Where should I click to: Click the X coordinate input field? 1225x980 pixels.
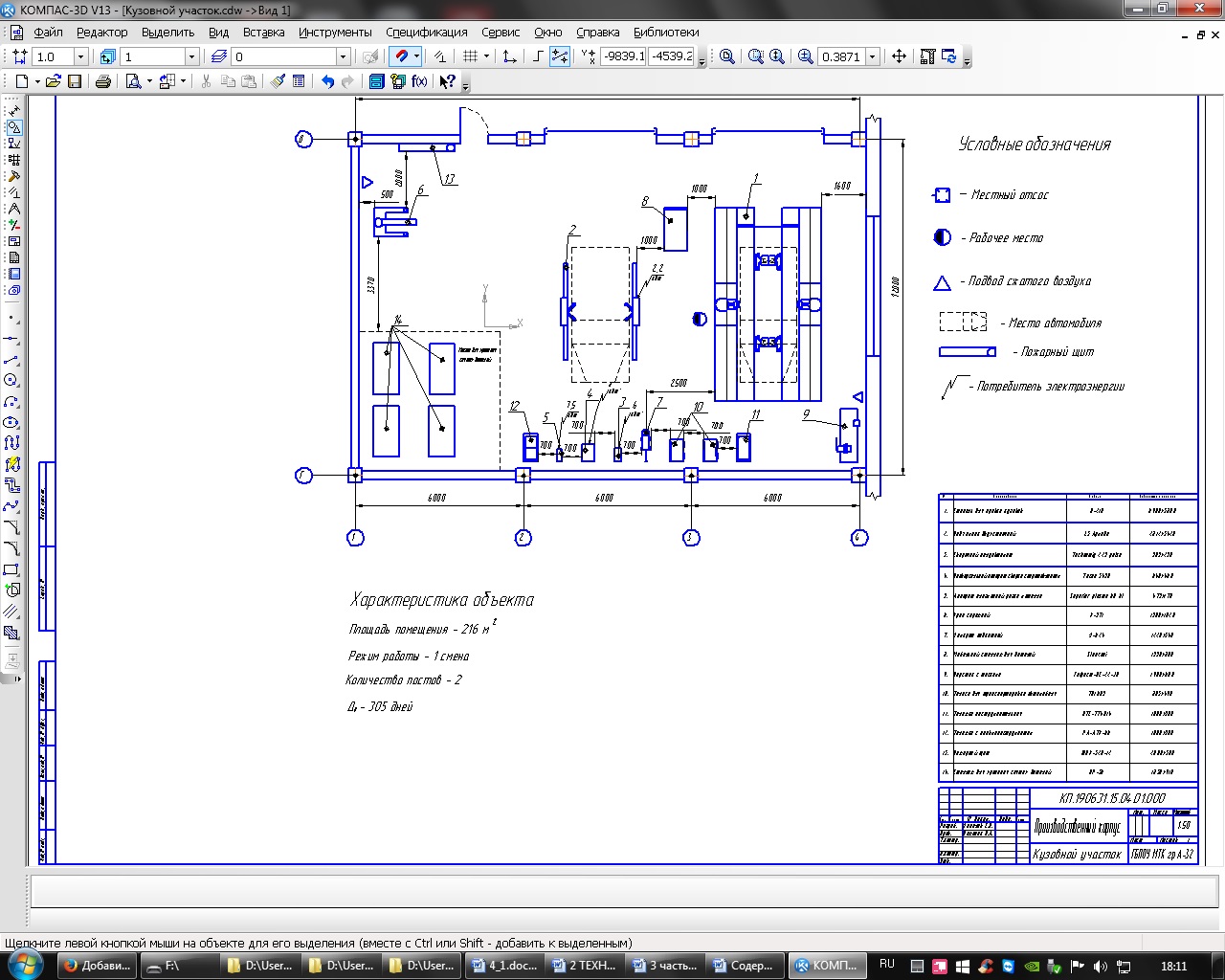point(623,56)
